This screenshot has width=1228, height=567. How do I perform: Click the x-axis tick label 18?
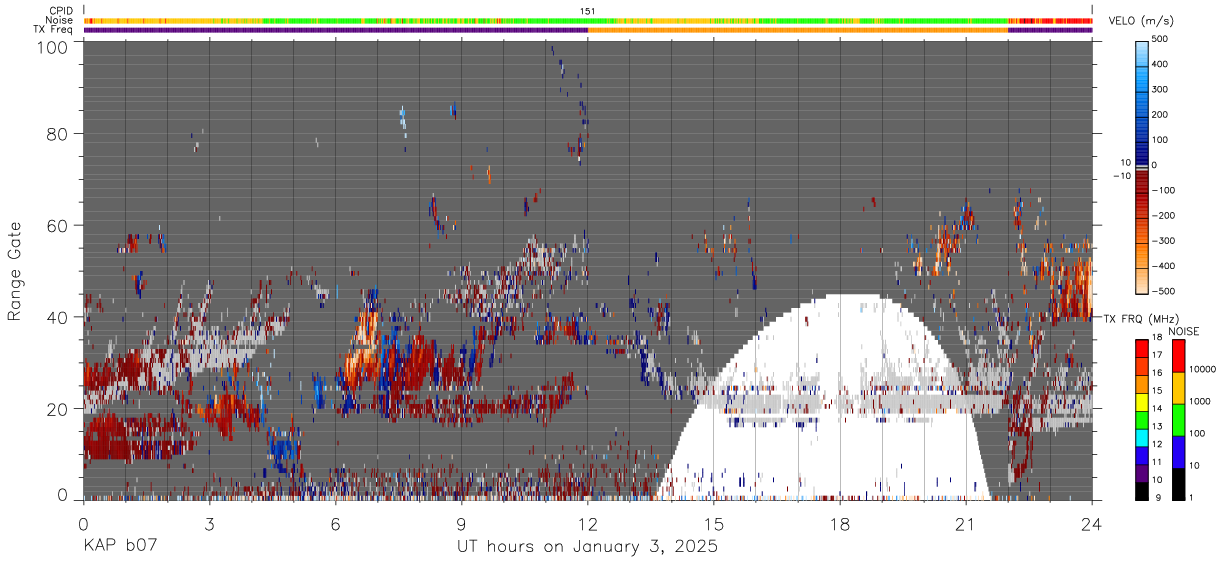coord(840,523)
